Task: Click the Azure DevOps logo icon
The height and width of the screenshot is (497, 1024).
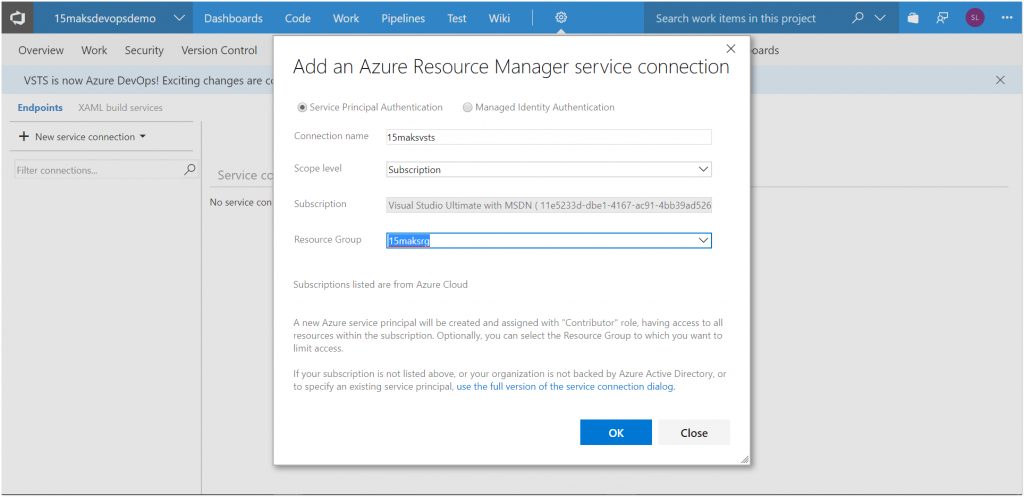Action: point(18,18)
